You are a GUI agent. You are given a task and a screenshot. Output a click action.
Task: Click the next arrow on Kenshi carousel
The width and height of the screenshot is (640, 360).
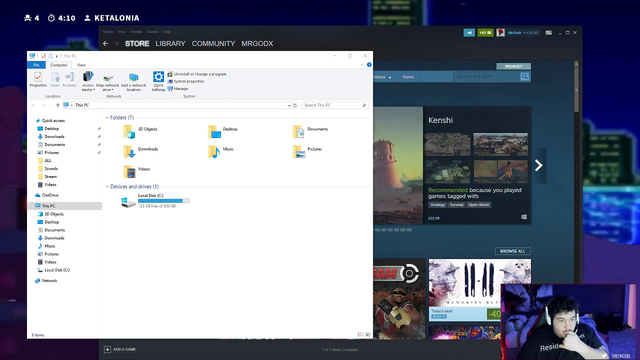click(539, 165)
